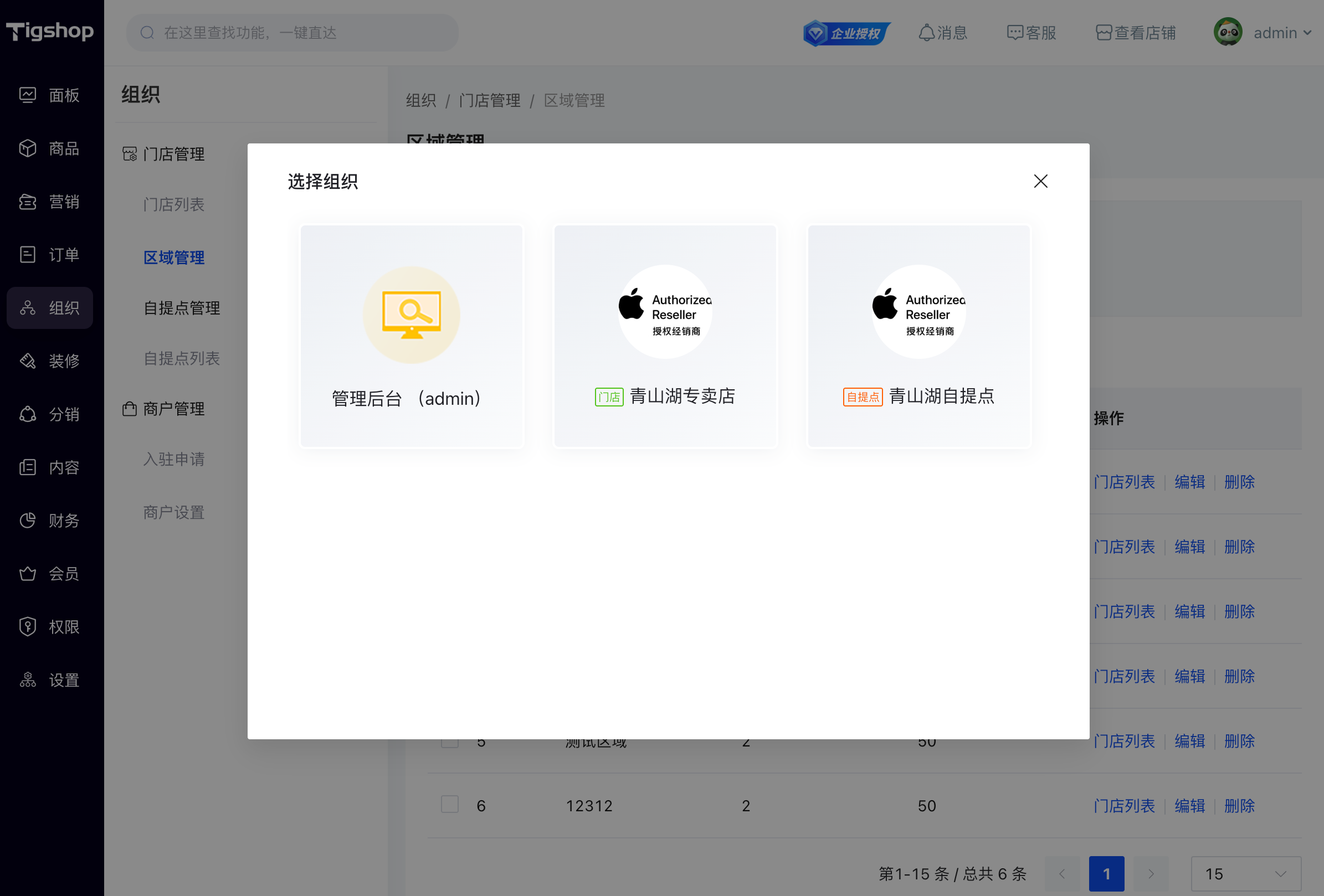The height and width of the screenshot is (896, 1324).
Task: Click 删除 link in row 测试区域
Action: (1239, 740)
